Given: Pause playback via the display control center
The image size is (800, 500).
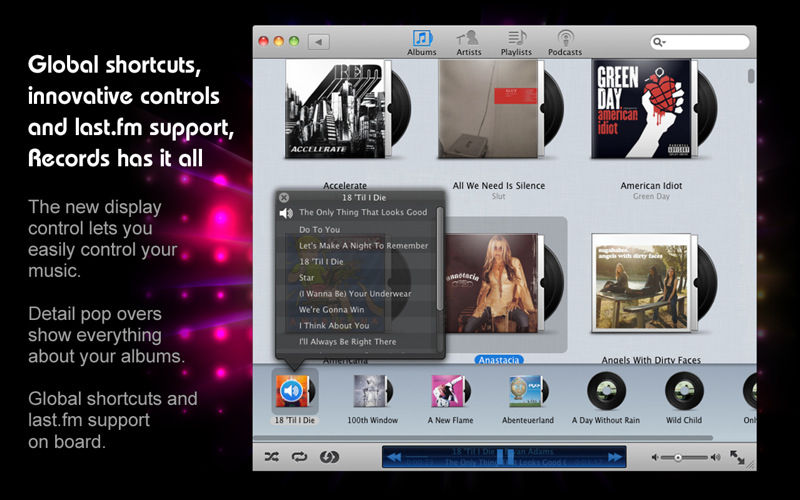Looking at the screenshot, I should coord(504,457).
